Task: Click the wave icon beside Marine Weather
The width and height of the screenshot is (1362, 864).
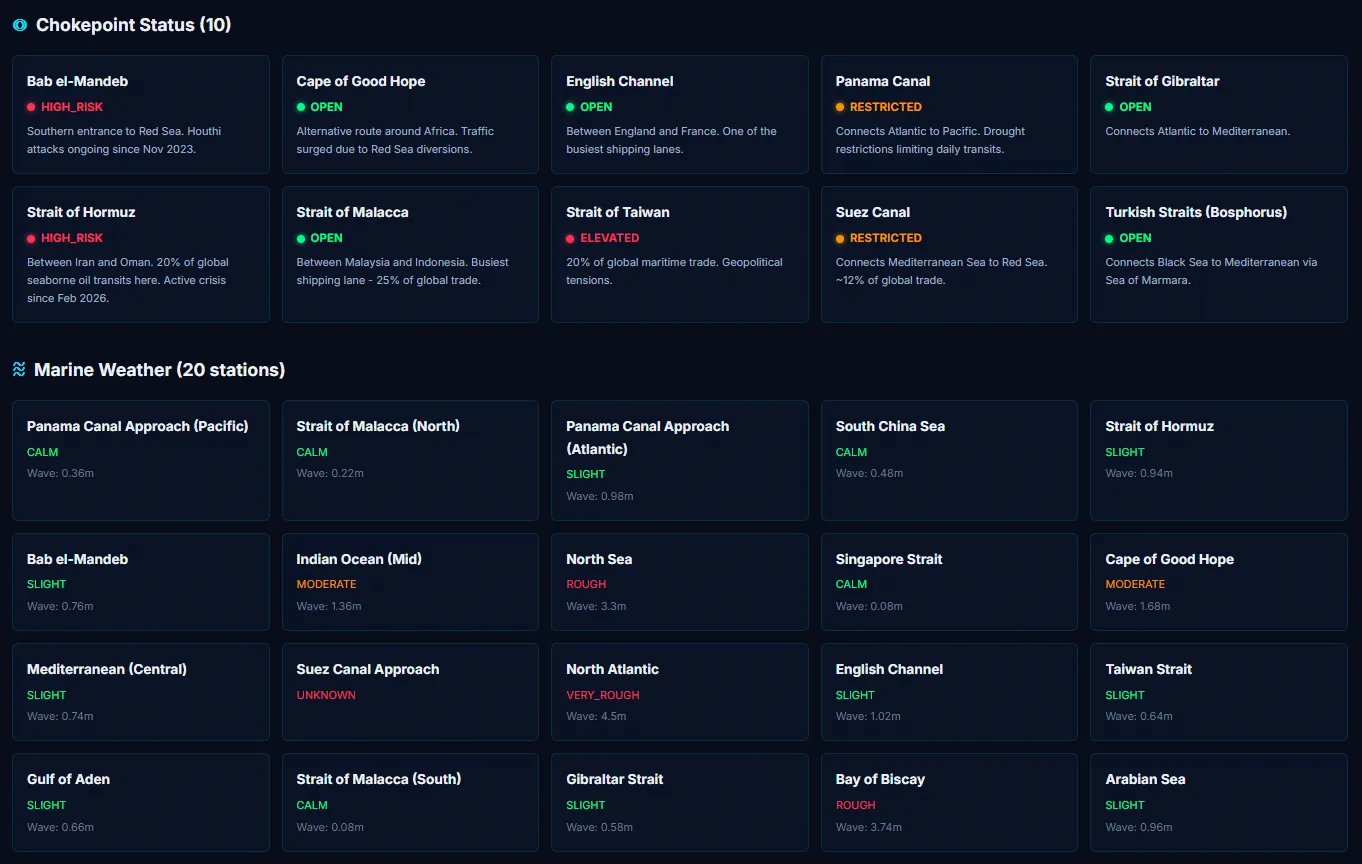Action: [19, 370]
